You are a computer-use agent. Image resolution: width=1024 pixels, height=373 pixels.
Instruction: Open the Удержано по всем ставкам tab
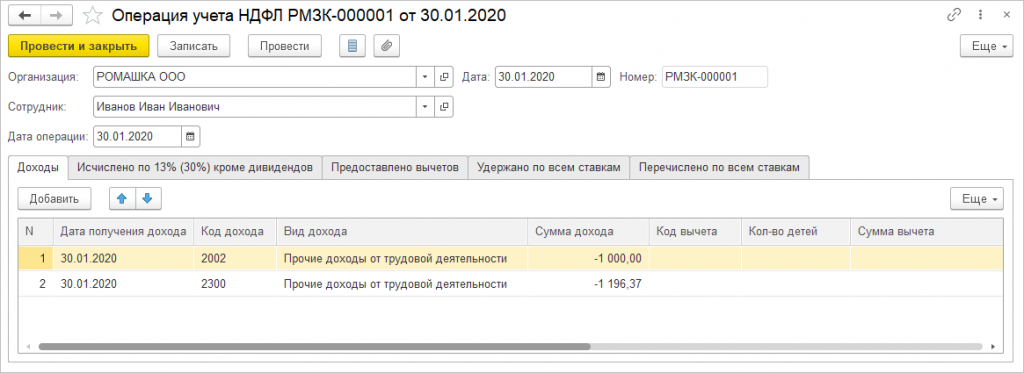click(x=548, y=167)
